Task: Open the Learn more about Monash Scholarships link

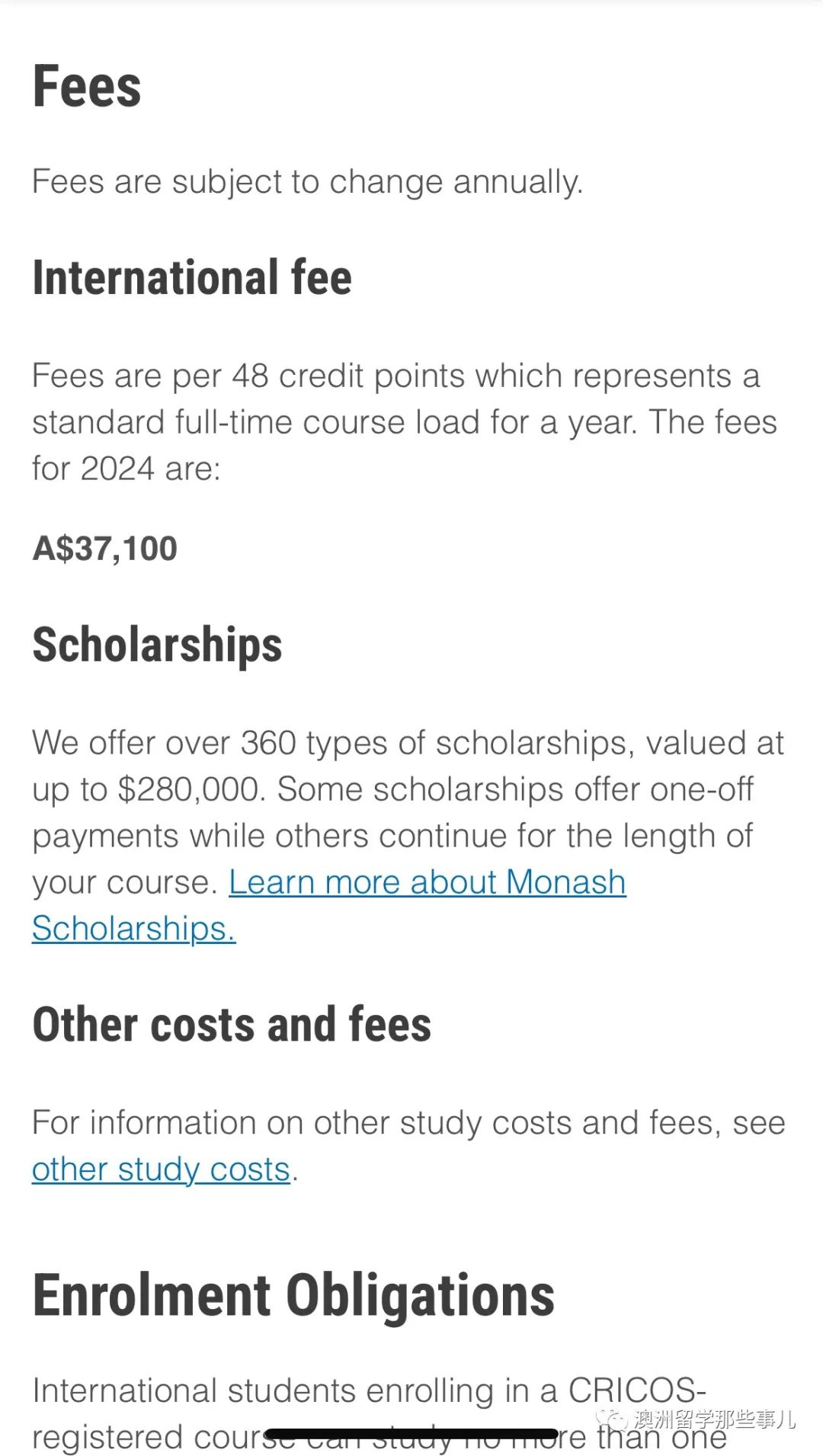Action: pos(427,883)
